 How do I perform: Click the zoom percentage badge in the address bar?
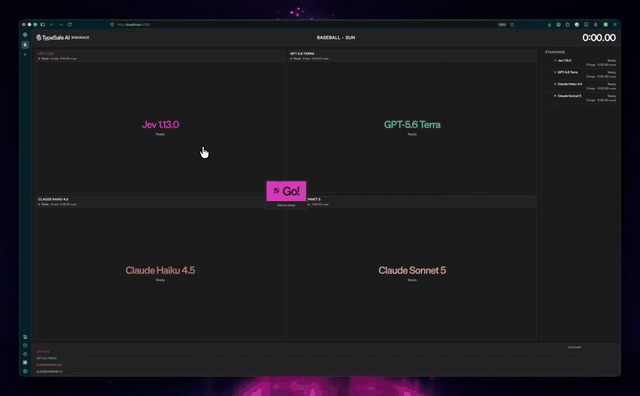[x=502, y=24]
